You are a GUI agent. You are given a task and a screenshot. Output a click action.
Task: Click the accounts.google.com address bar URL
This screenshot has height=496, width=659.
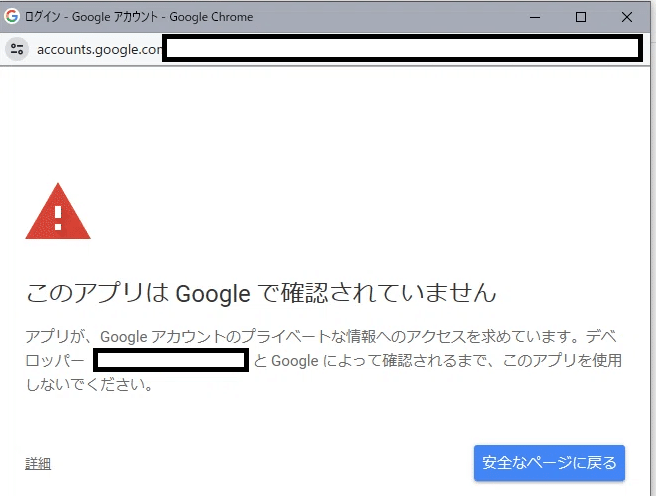(x=100, y=50)
